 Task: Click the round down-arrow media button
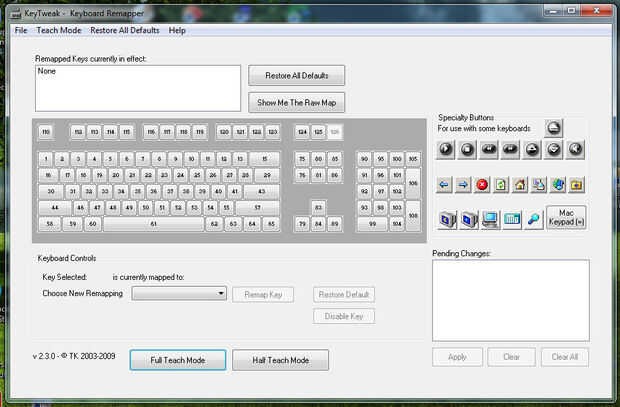click(554, 150)
